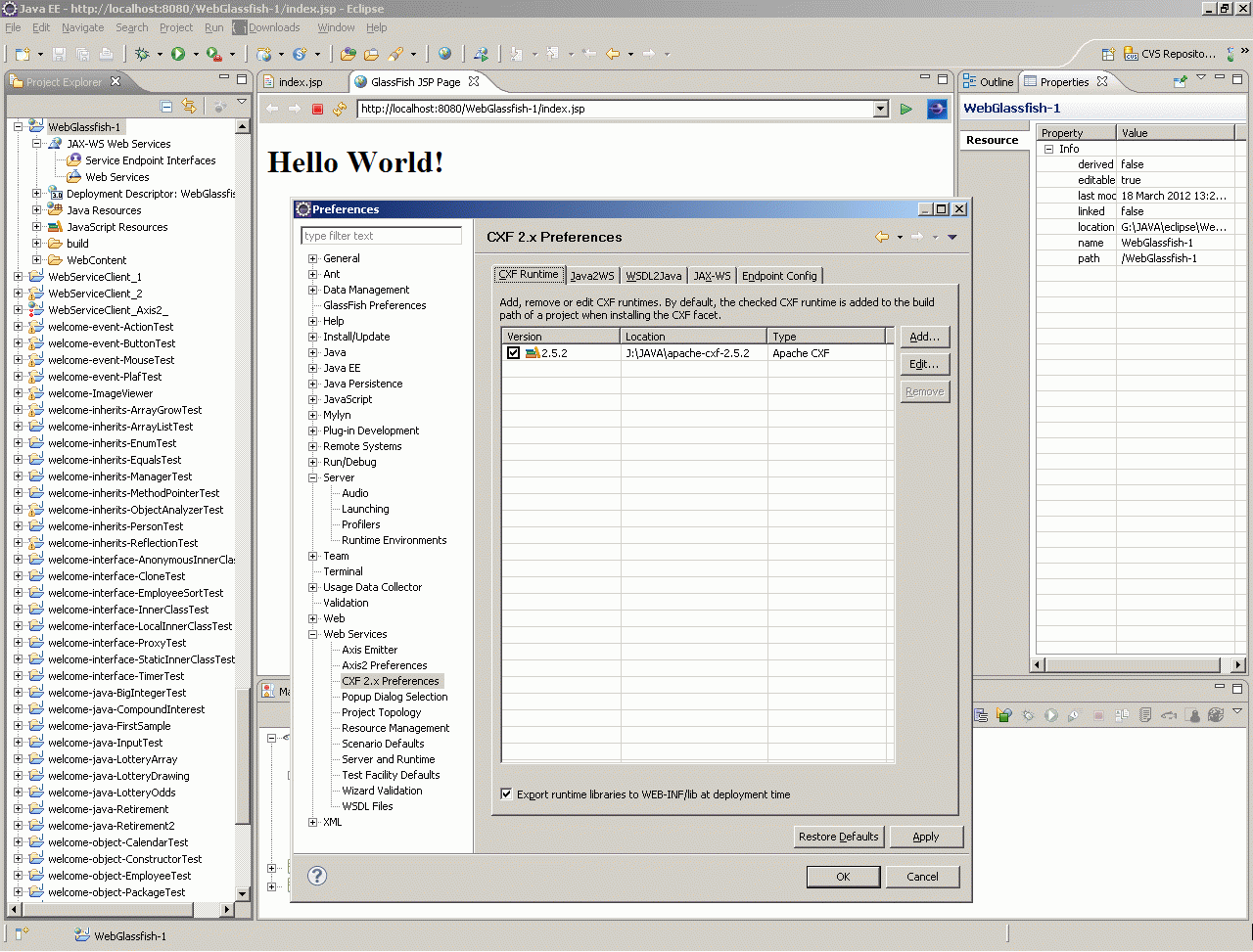Viewport: 1253px width, 952px height.
Task: Click the Save All toolbar icon
Action: coord(83,54)
